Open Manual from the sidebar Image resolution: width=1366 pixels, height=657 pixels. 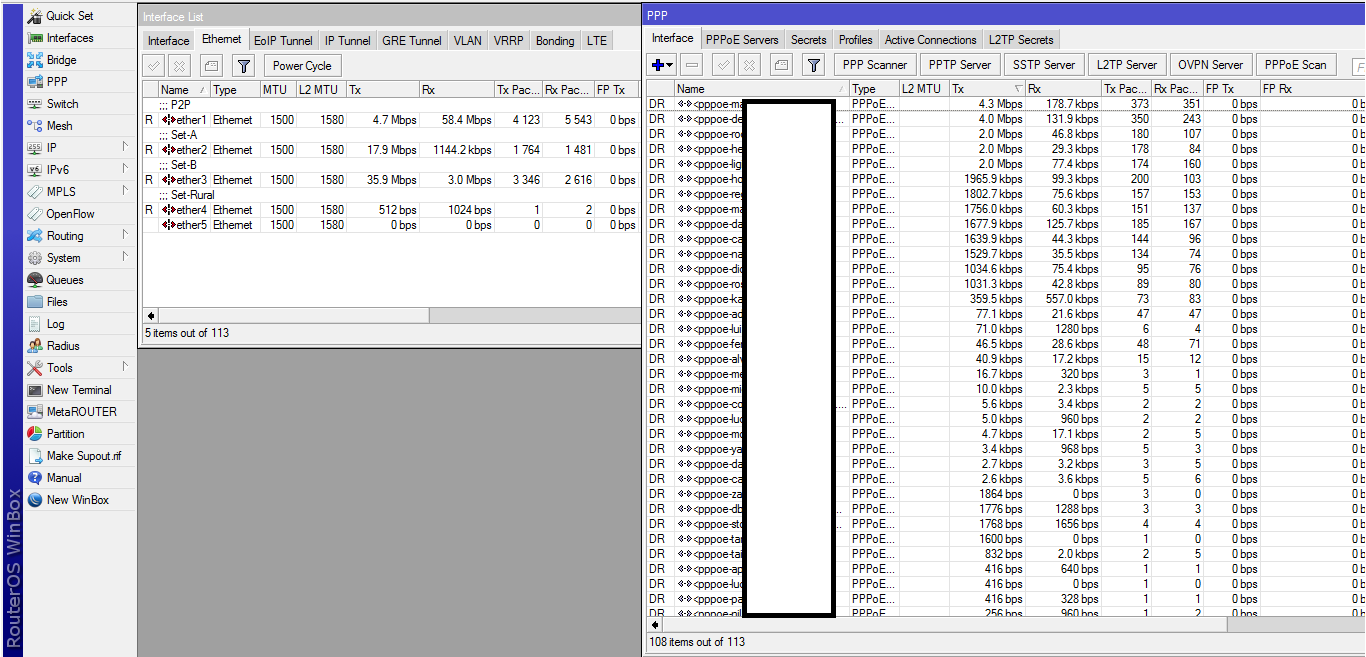click(64, 478)
